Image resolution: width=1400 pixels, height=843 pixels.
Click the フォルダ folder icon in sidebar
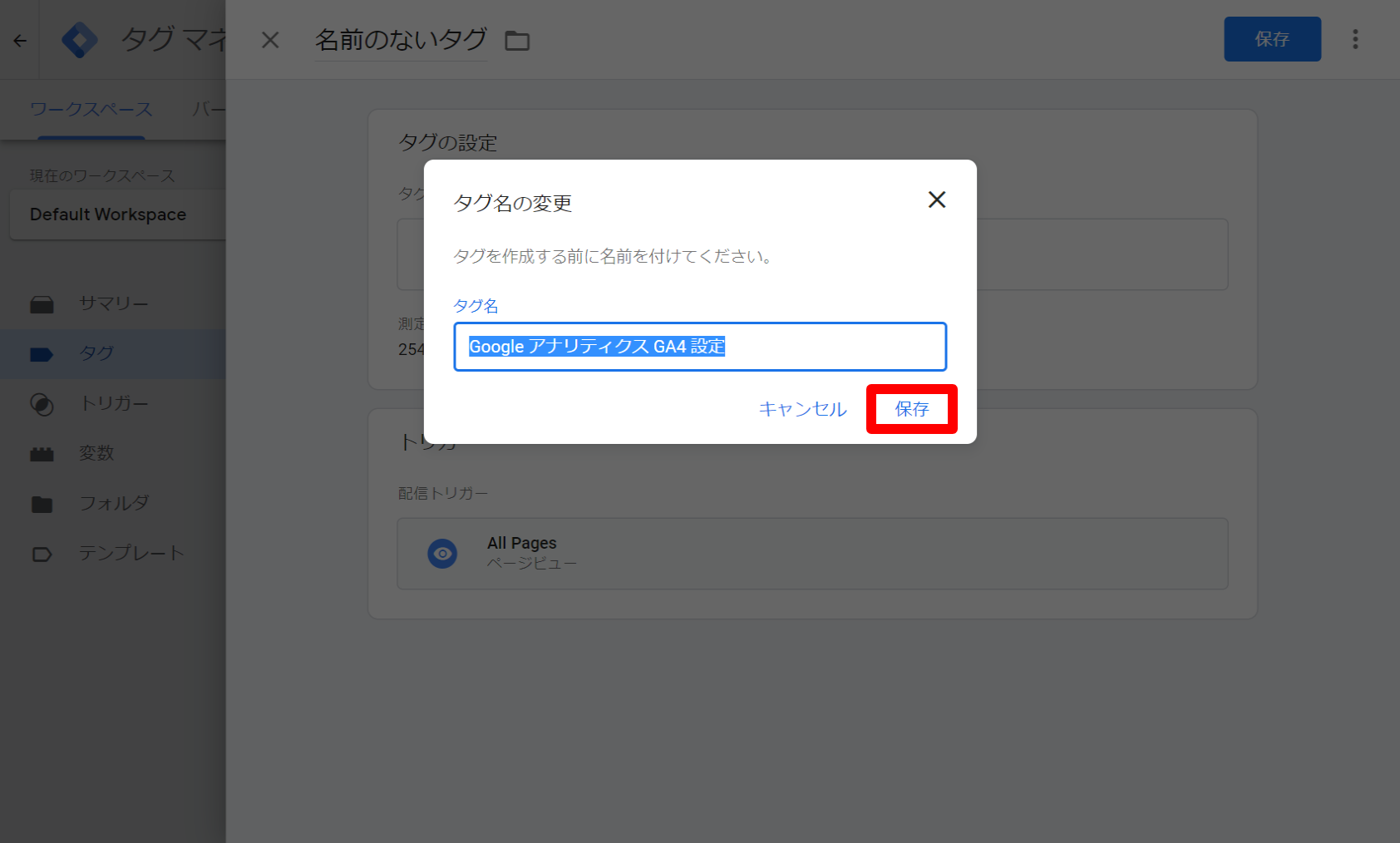[x=42, y=504]
